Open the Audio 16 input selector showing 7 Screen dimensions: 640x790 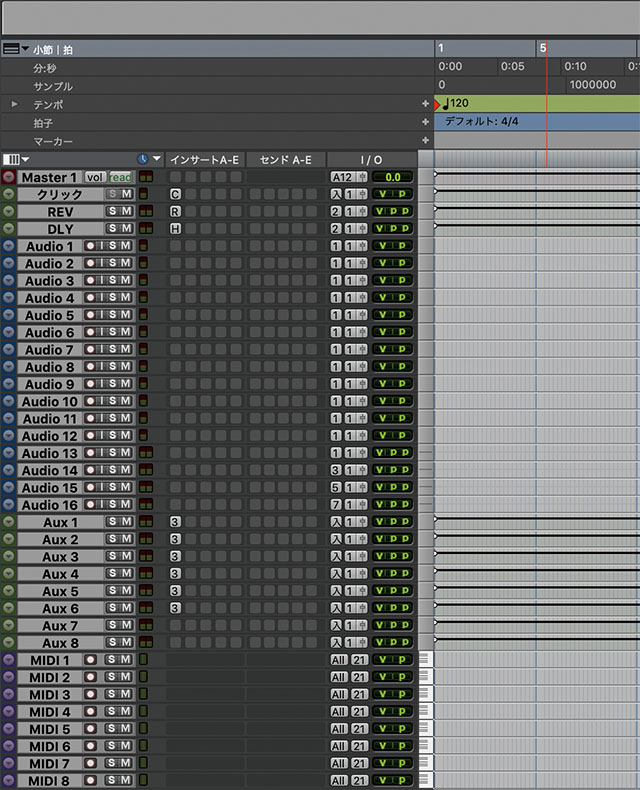pos(336,504)
